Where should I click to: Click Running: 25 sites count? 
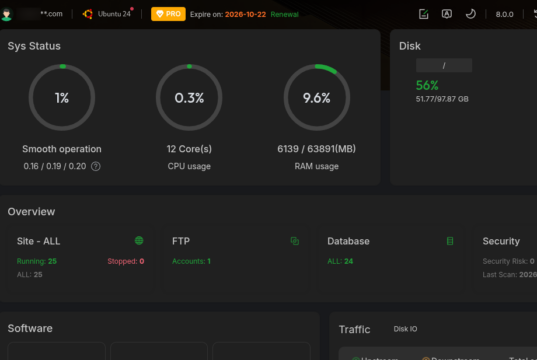tap(37, 261)
